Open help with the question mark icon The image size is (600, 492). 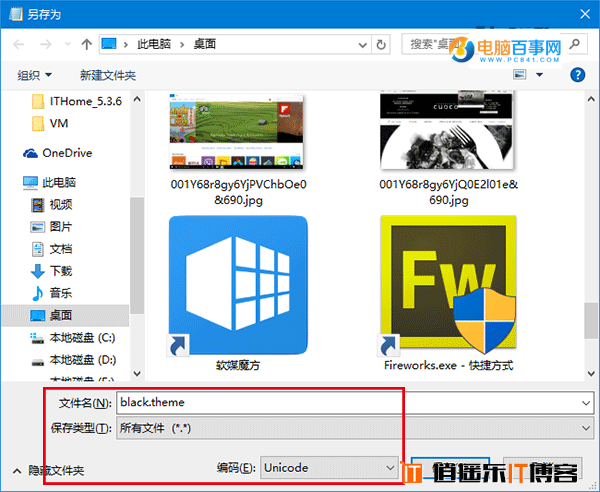tap(577, 75)
